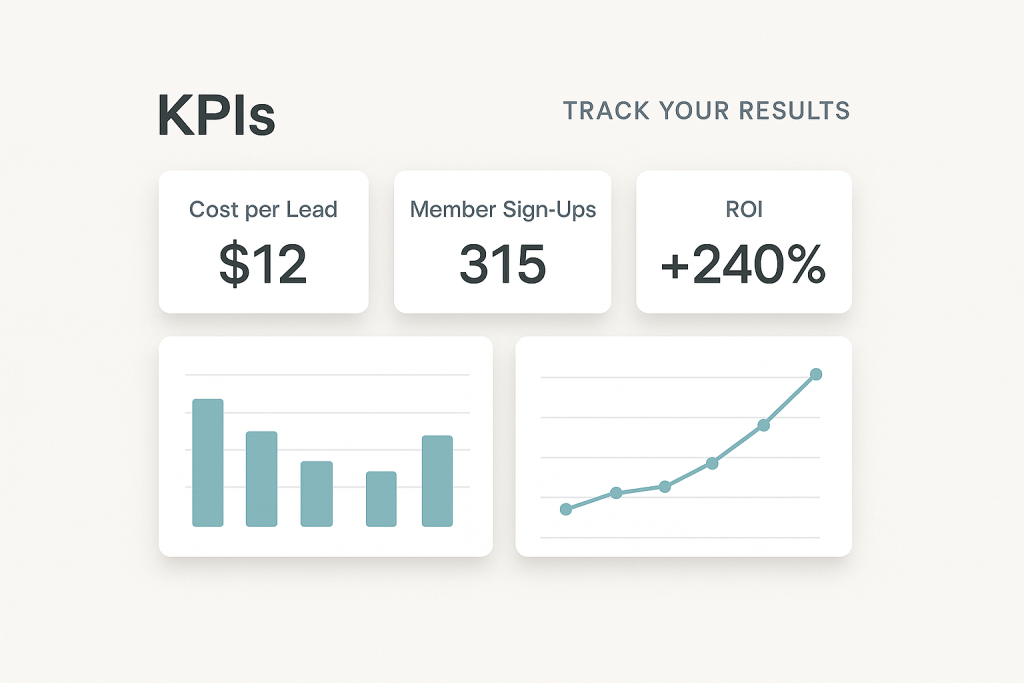Click the $12 cost value

(263, 264)
